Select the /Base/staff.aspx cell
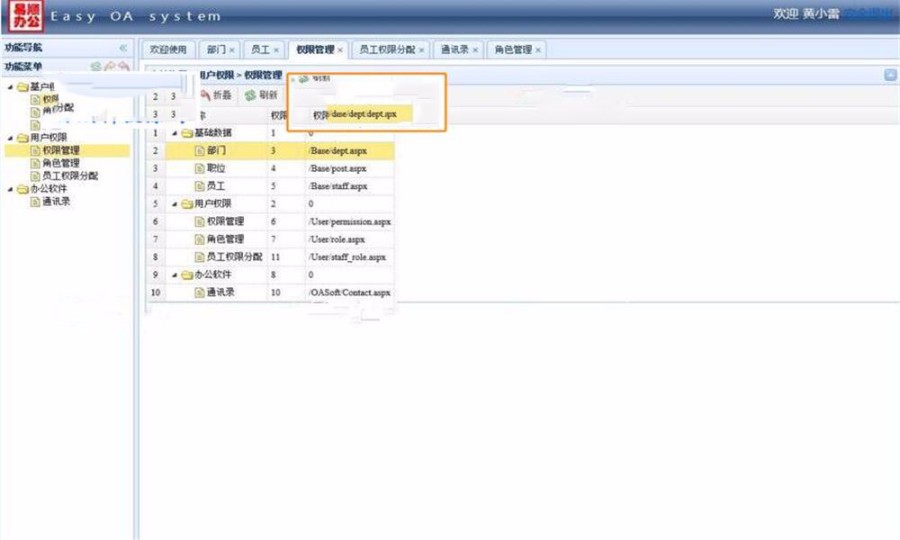This screenshot has height=540, width=900. click(350, 187)
